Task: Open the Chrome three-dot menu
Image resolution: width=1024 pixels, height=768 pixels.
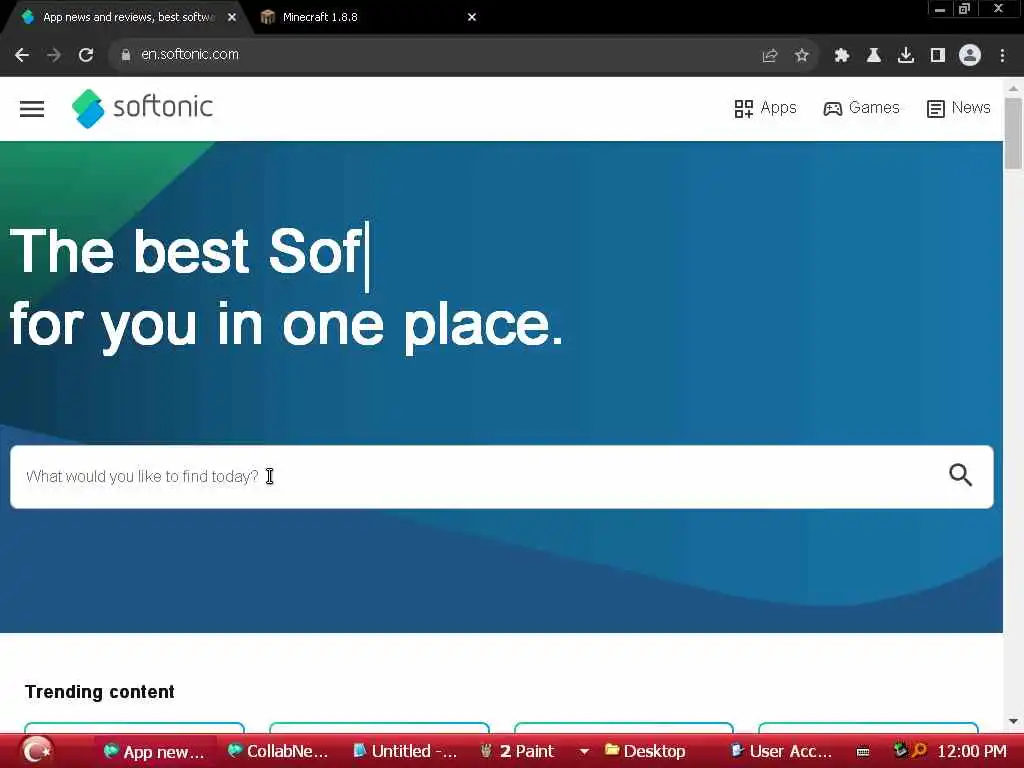Action: [1002, 56]
